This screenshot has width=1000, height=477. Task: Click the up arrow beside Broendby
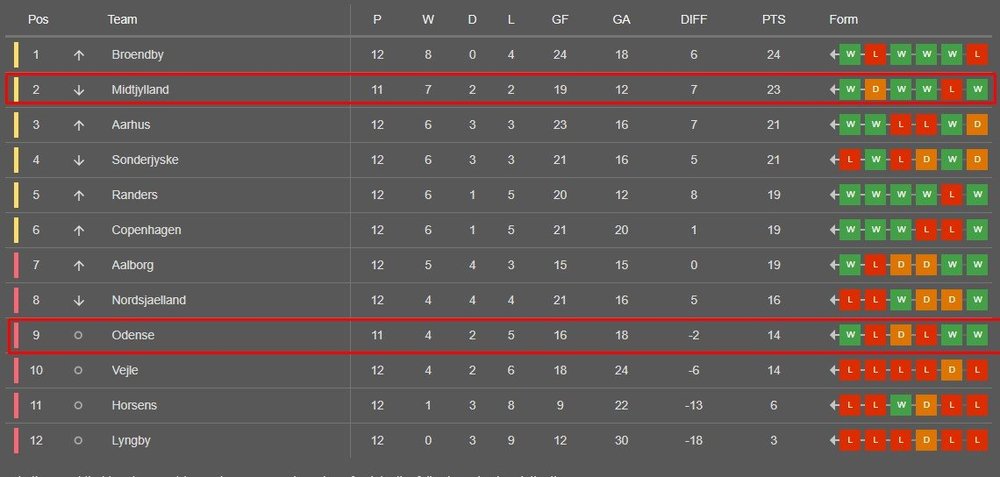79,55
